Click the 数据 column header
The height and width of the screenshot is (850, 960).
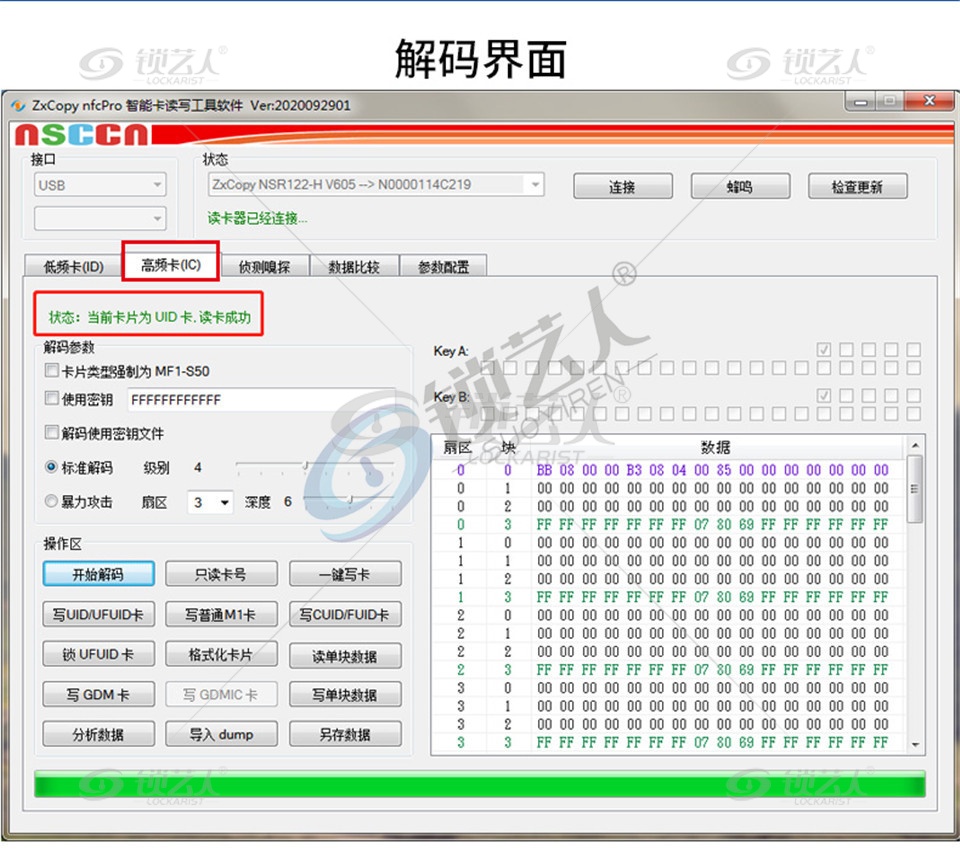[716, 448]
